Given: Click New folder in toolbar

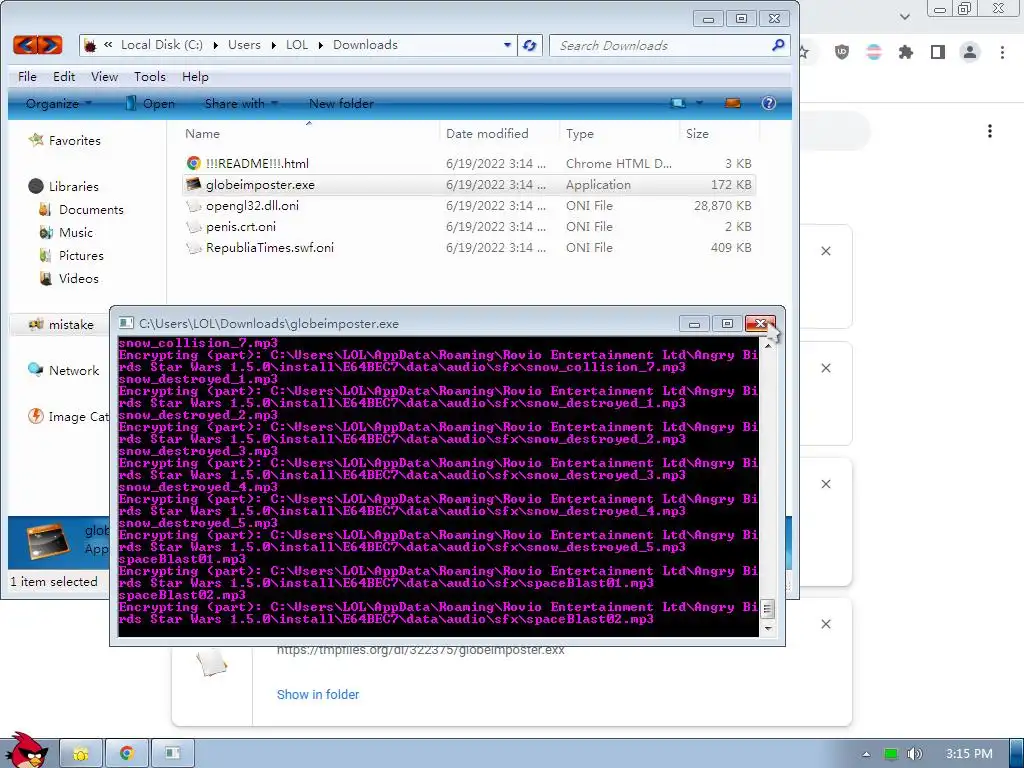Looking at the screenshot, I should point(341,103).
